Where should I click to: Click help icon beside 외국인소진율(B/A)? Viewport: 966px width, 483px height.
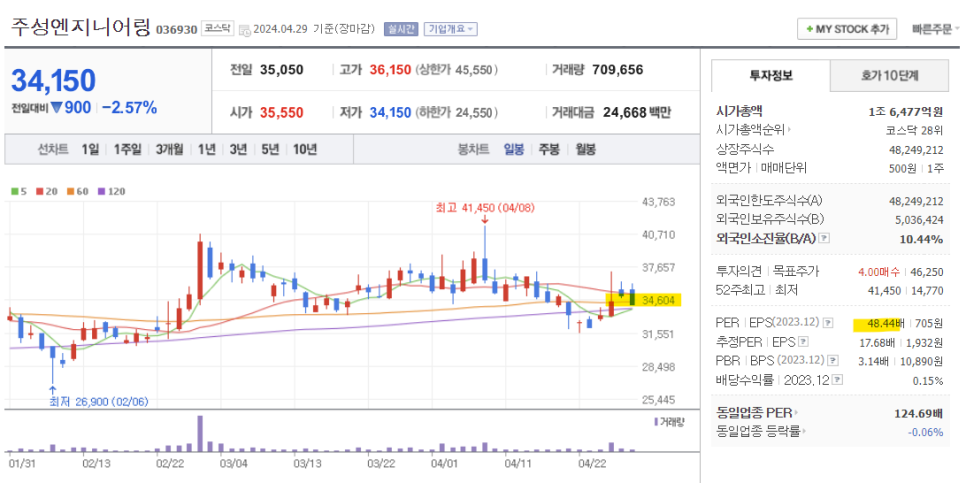(825, 239)
